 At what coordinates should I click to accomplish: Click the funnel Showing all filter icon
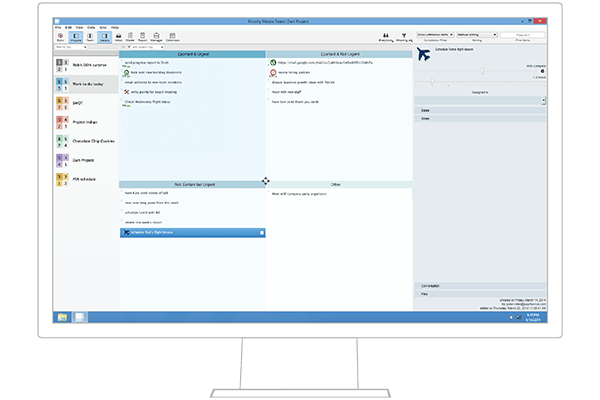404,37
